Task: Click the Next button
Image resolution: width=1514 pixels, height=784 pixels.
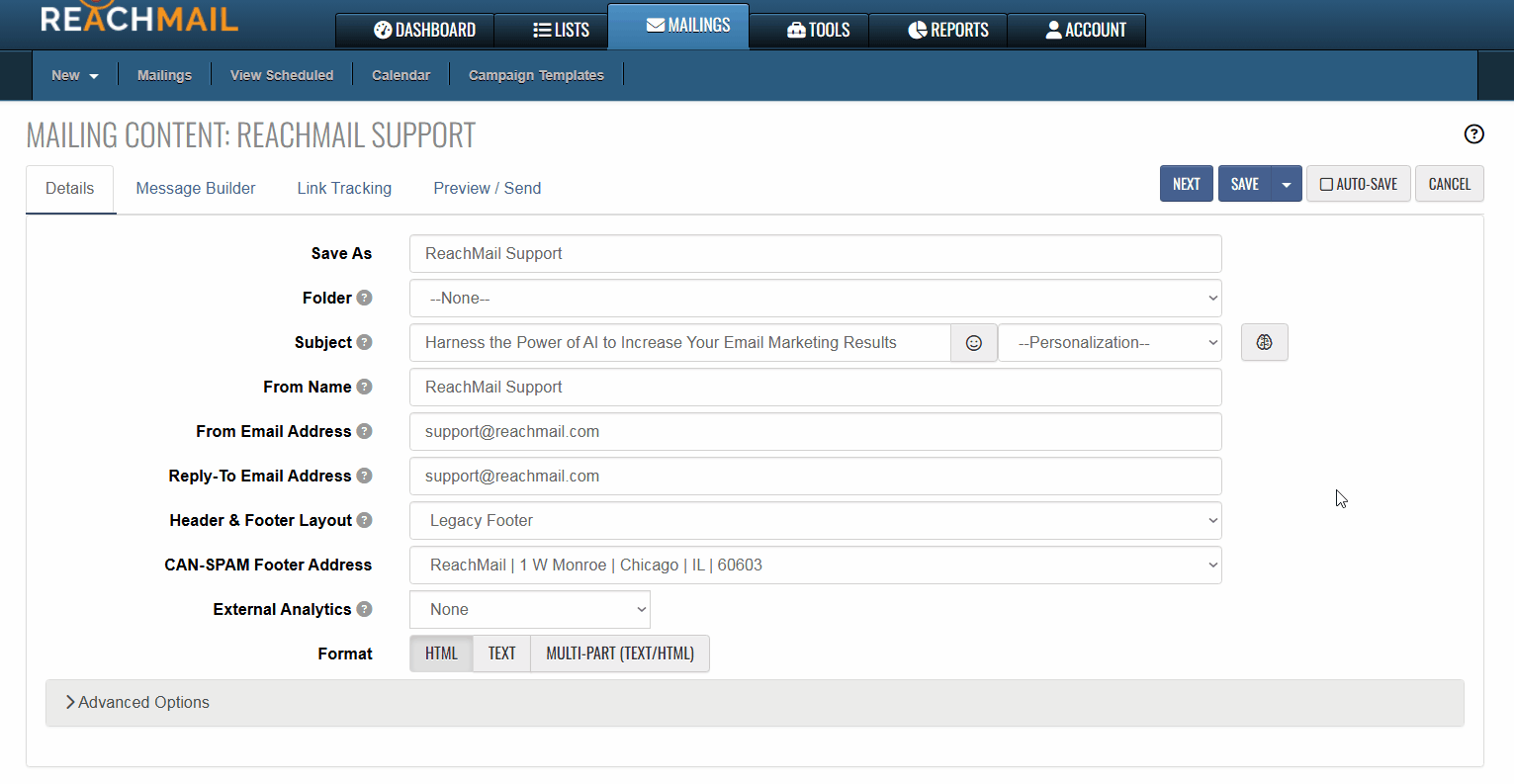Action: [x=1186, y=184]
